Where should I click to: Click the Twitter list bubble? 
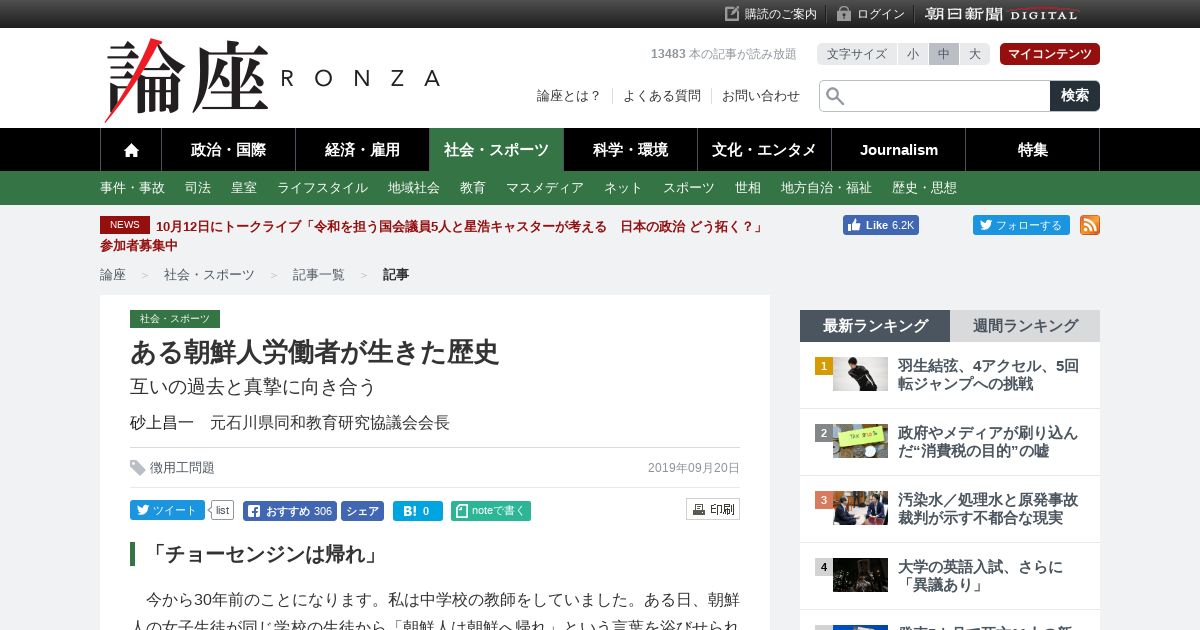point(222,510)
